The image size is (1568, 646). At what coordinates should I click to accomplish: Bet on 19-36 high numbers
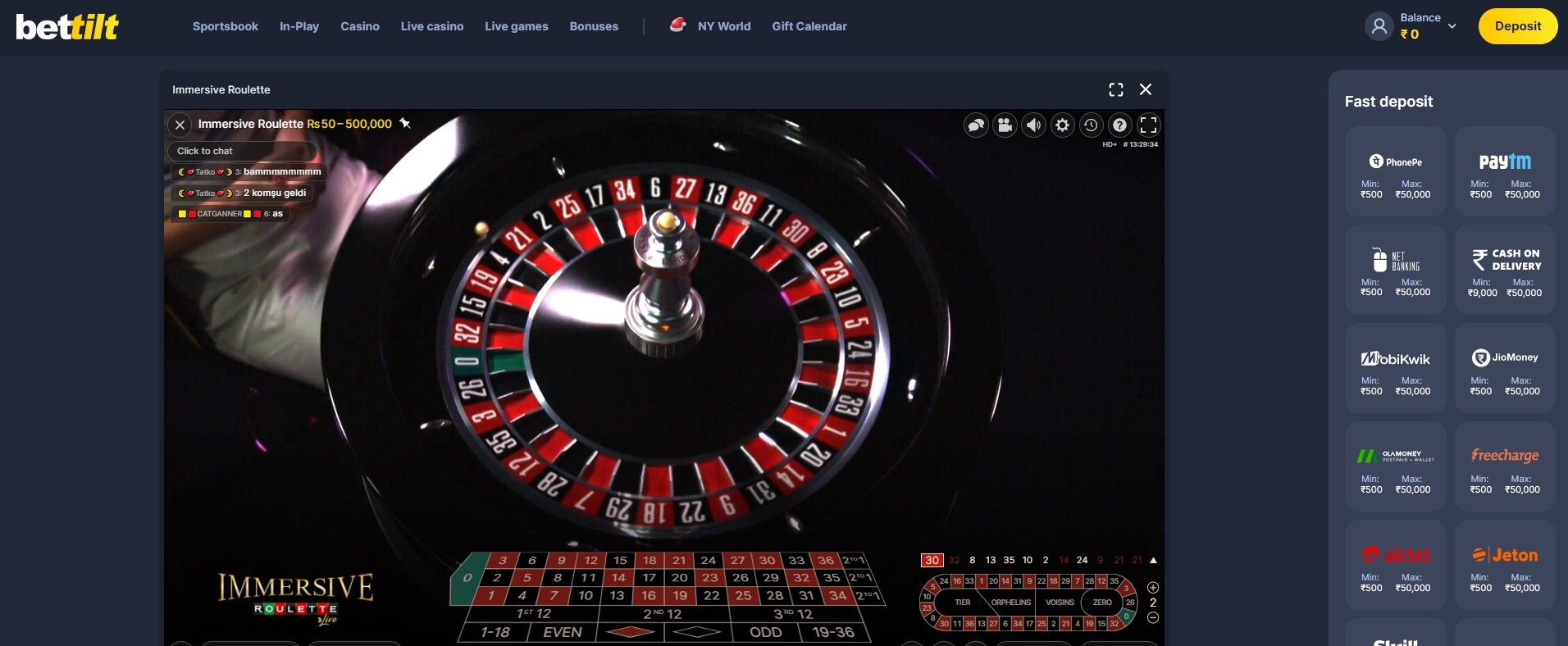pos(833,632)
